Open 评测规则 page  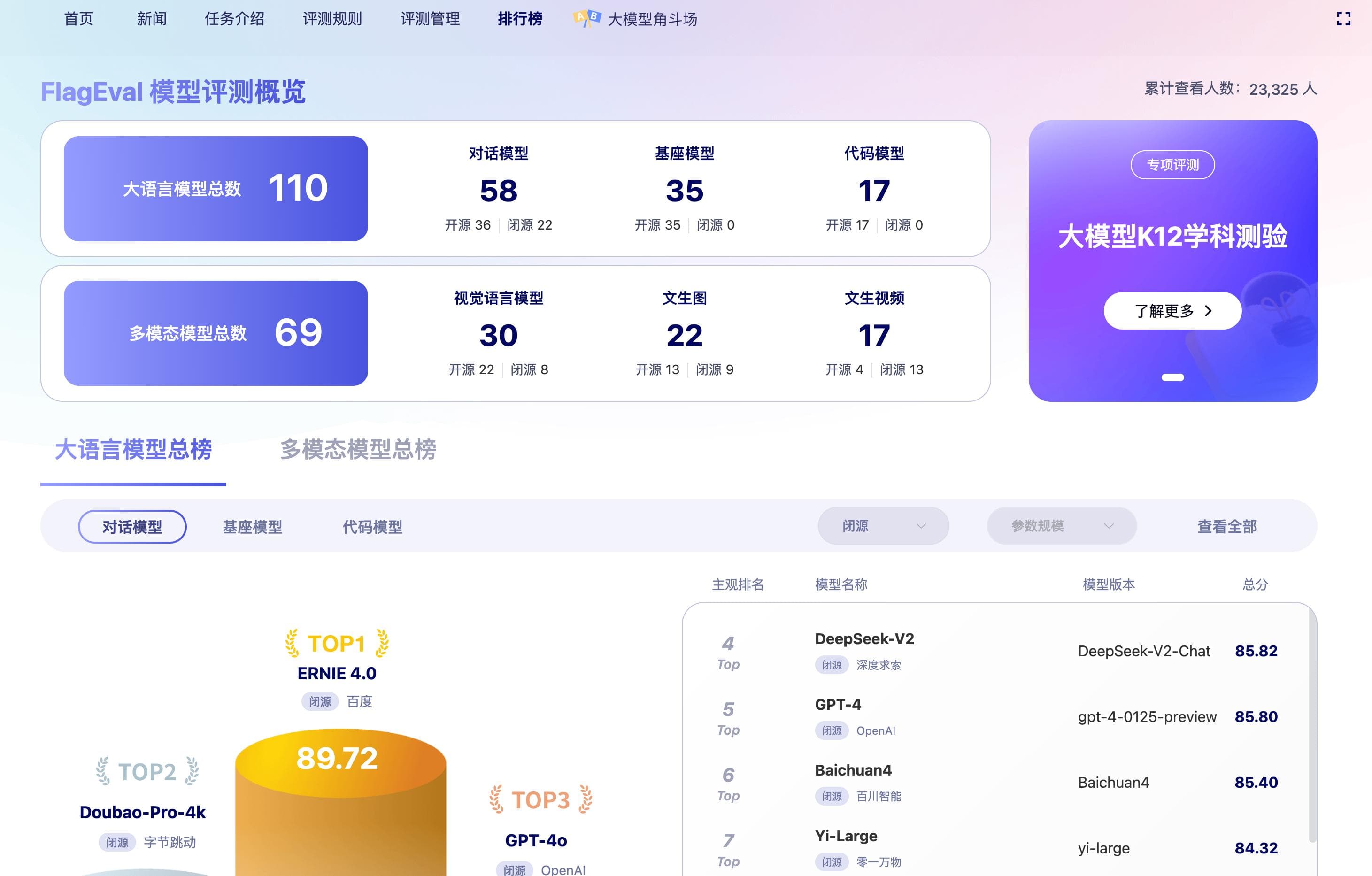pos(332,19)
